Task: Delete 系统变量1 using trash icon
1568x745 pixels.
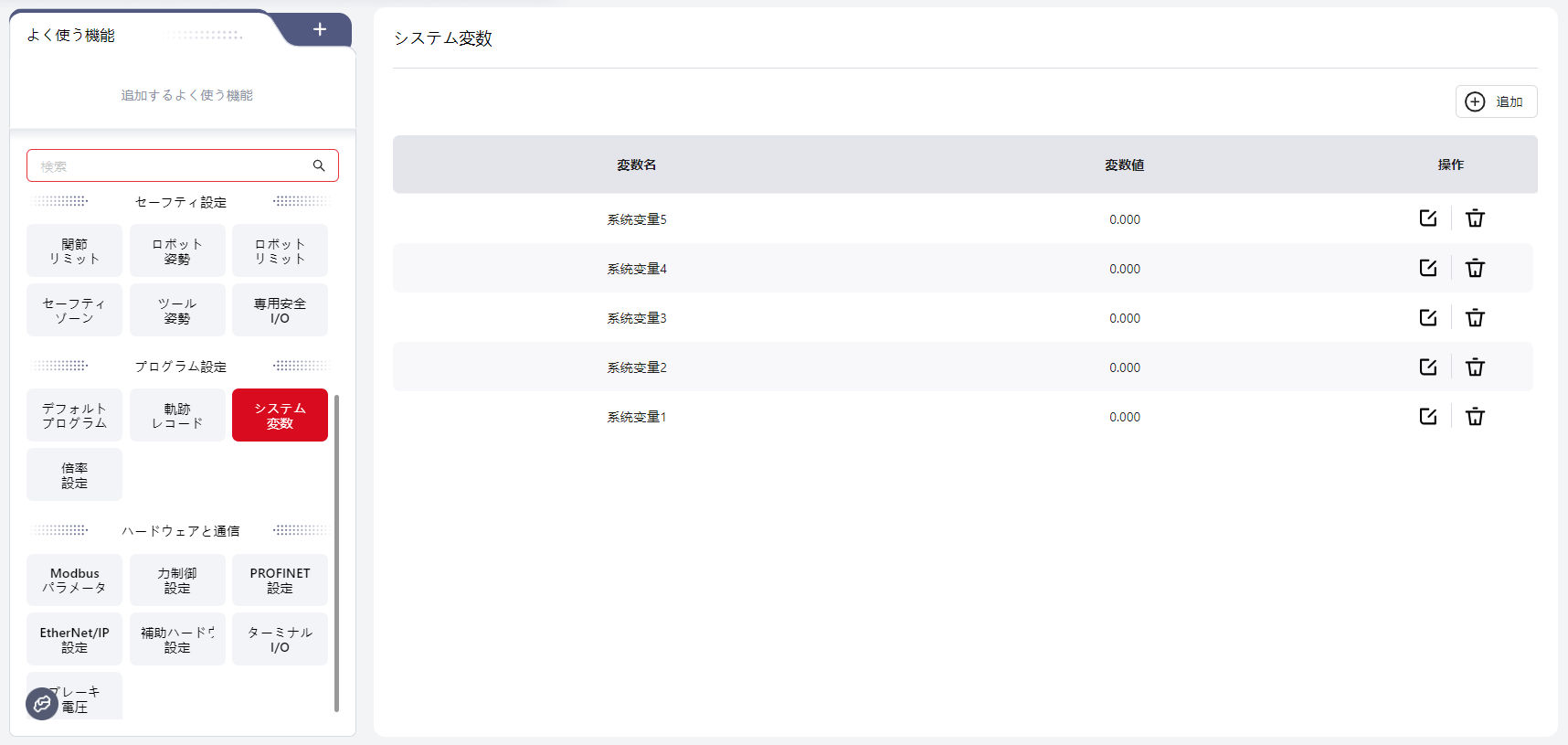Action: click(1475, 416)
